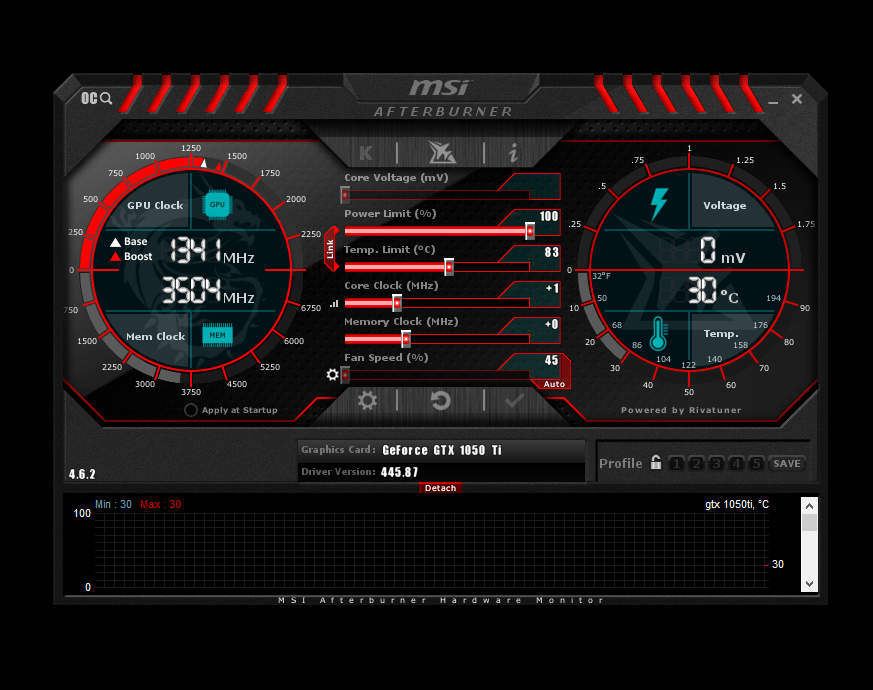Click the teal MEM chip icon
The width and height of the screenshot is (873, 690).
click(x=217, y=335)
